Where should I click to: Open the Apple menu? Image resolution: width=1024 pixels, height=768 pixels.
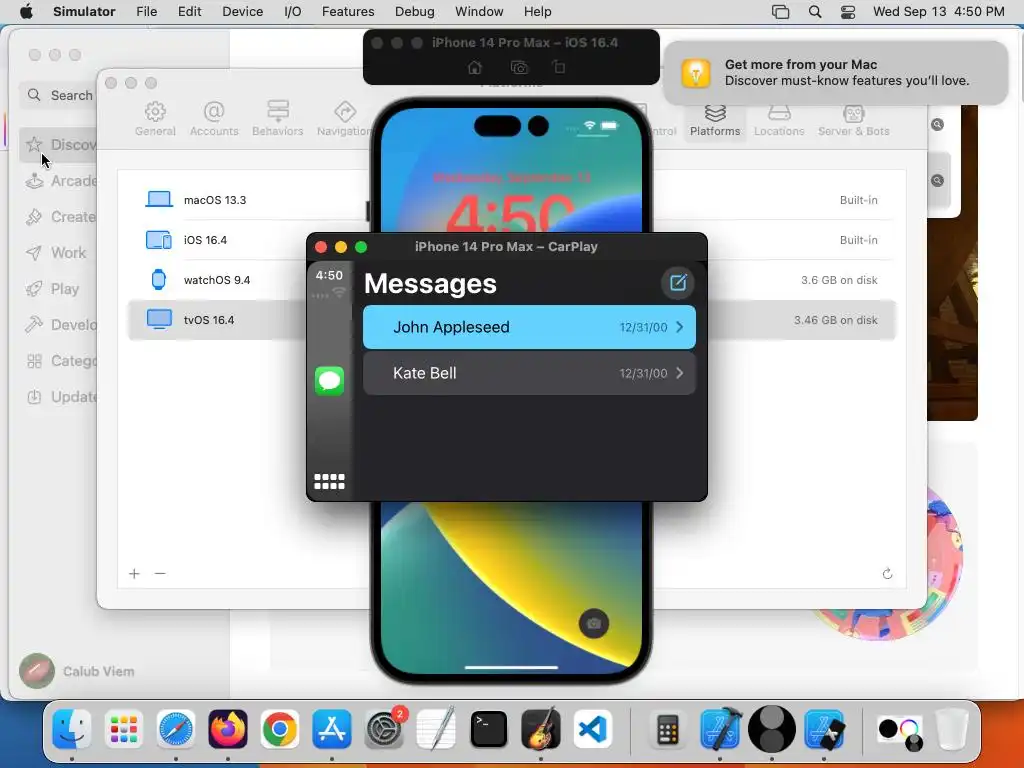click(x=26, y=12)
